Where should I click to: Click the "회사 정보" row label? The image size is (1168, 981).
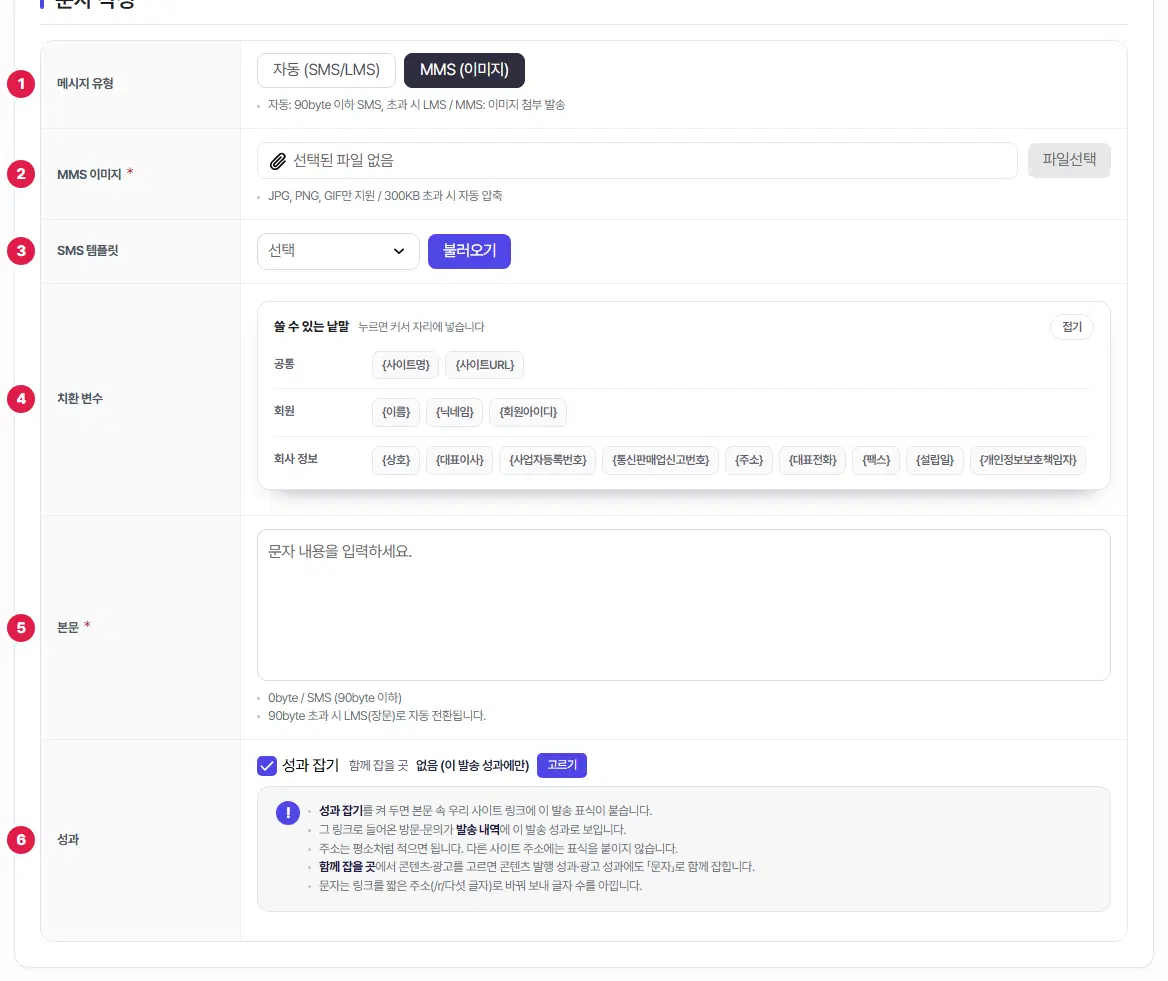point(296,459)
